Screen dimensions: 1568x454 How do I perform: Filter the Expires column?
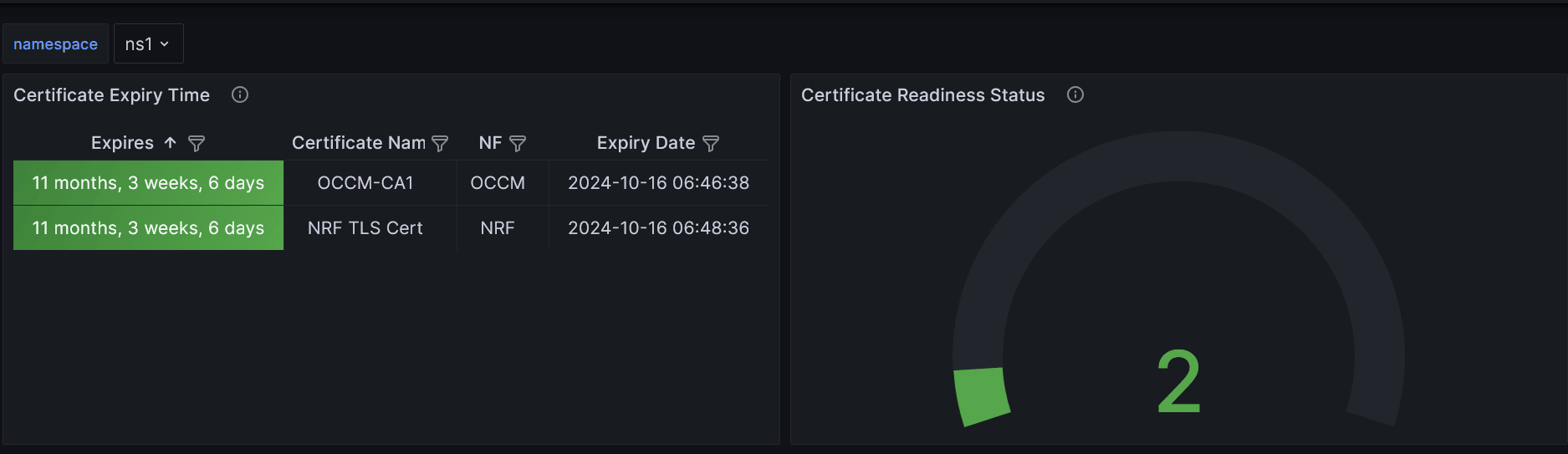[x=197, y=144]
